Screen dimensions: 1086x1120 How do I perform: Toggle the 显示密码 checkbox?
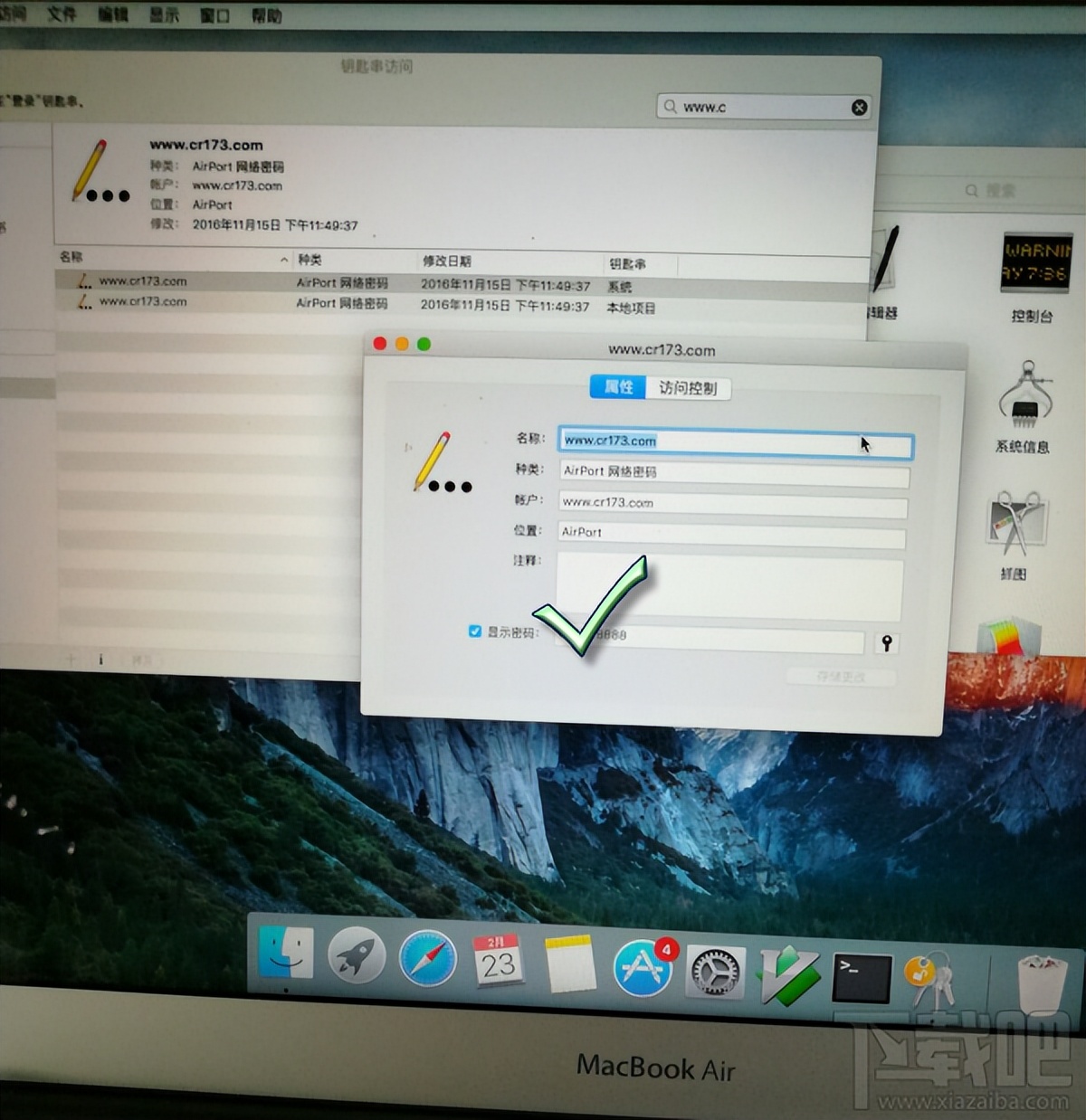click(x=475, y=631)
